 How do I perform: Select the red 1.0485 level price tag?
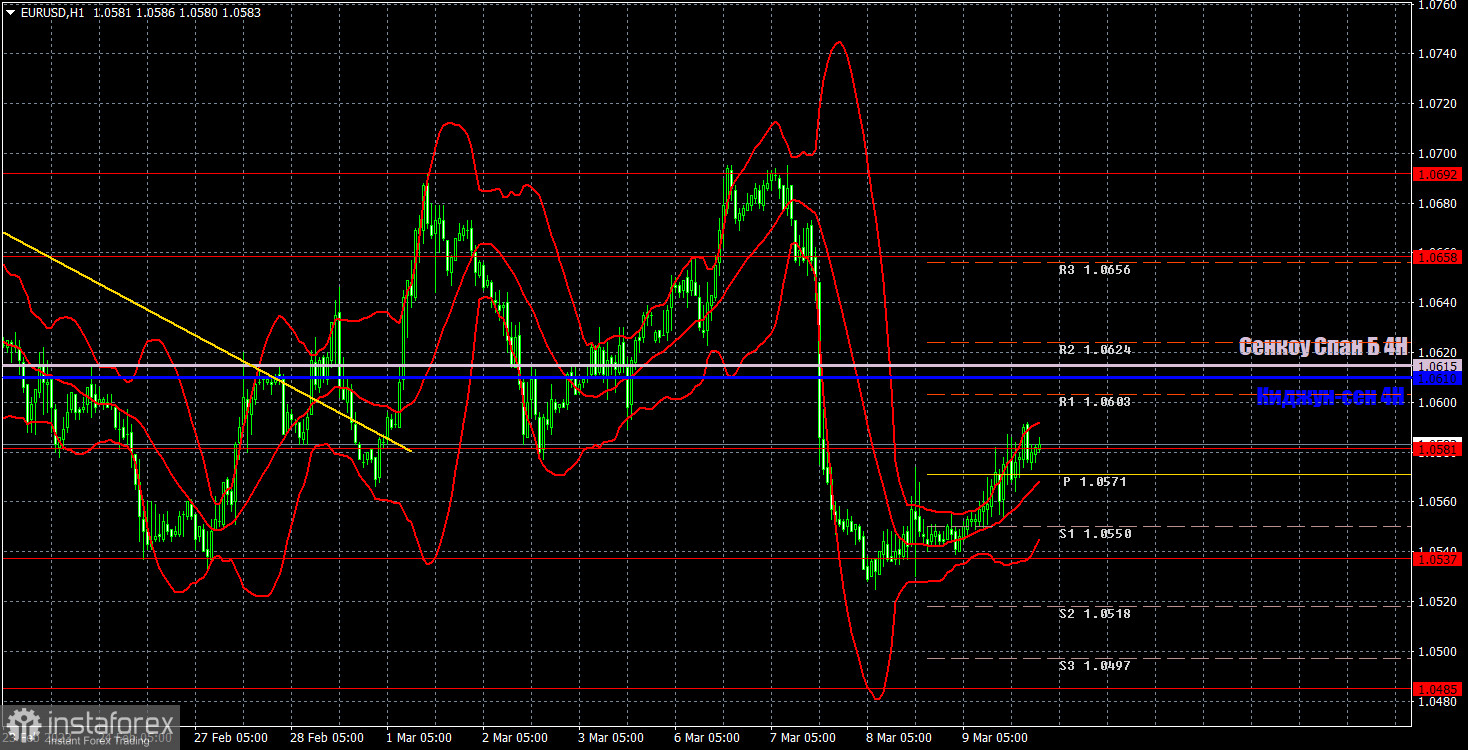(1439, 689)
